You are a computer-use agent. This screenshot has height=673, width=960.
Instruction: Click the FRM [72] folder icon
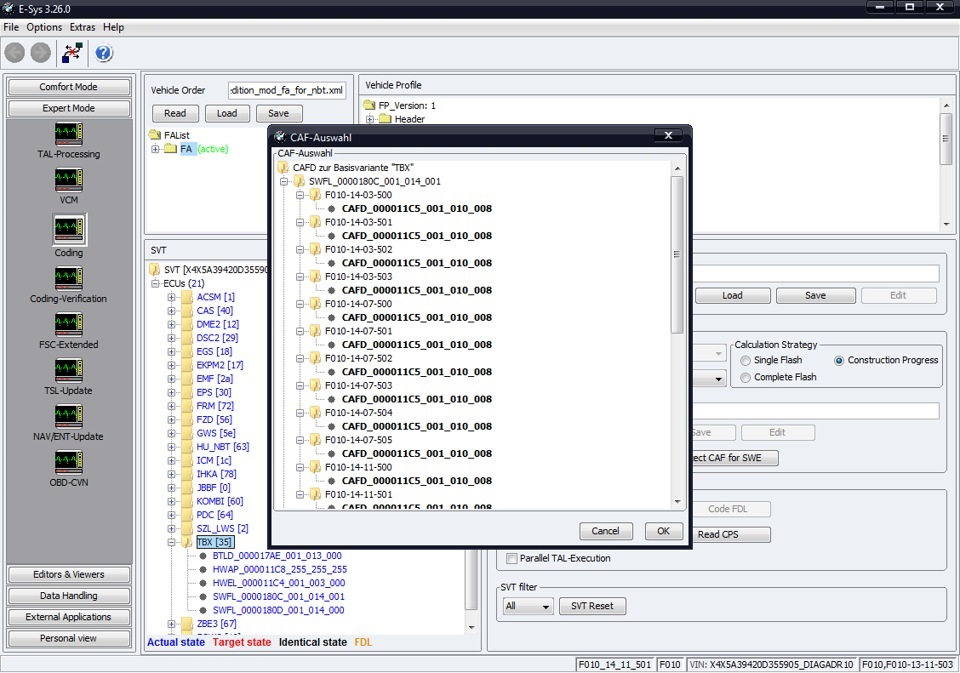tap(187, 406)
